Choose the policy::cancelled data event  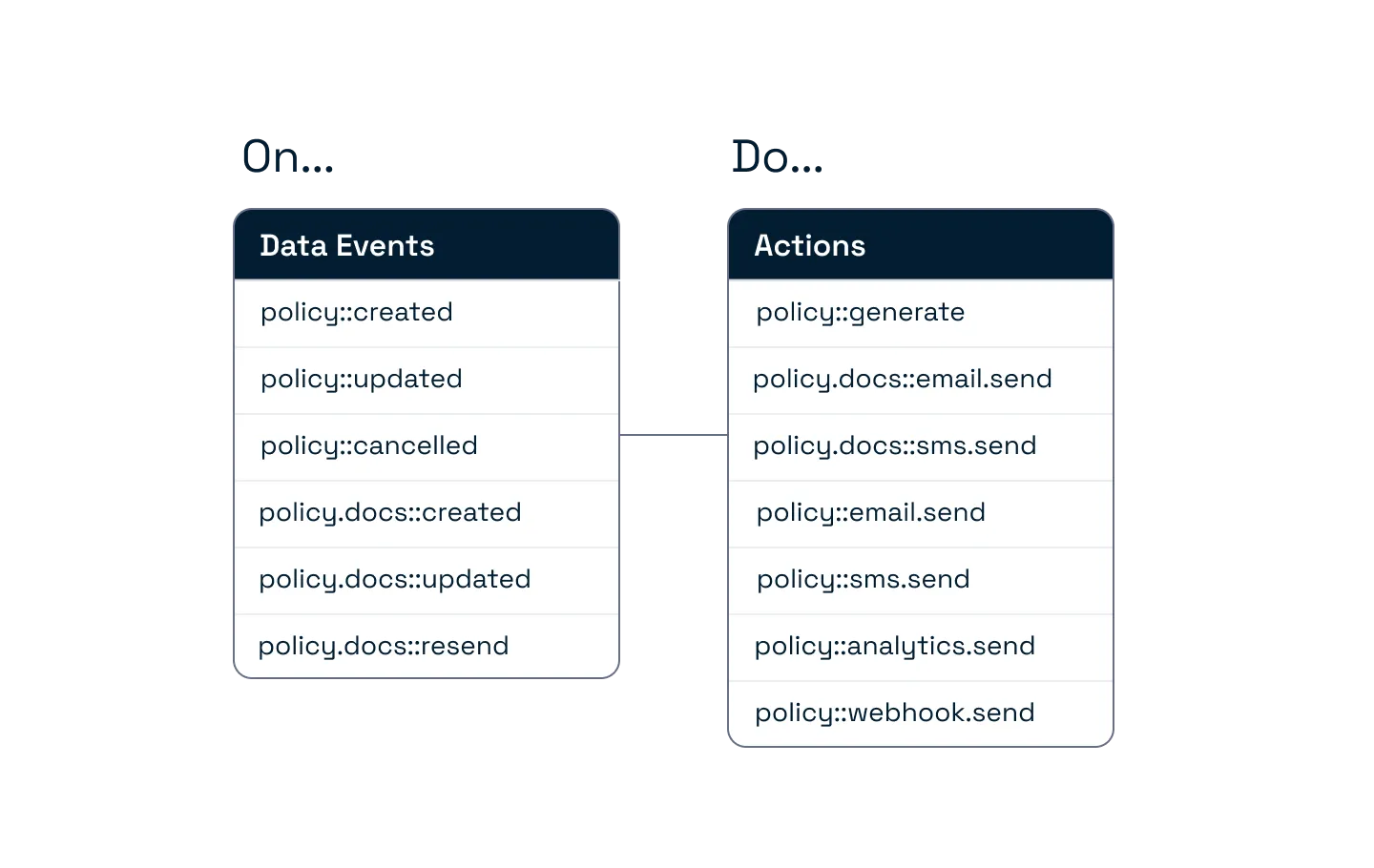(x=427, y=446)
